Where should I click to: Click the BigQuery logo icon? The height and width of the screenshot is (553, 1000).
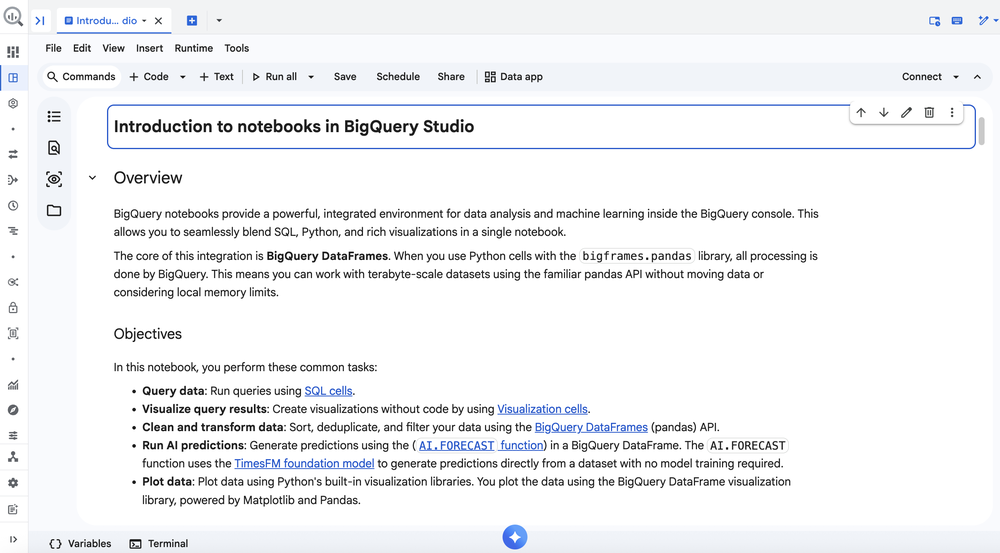pyautogui.click(x=13, y=17)
